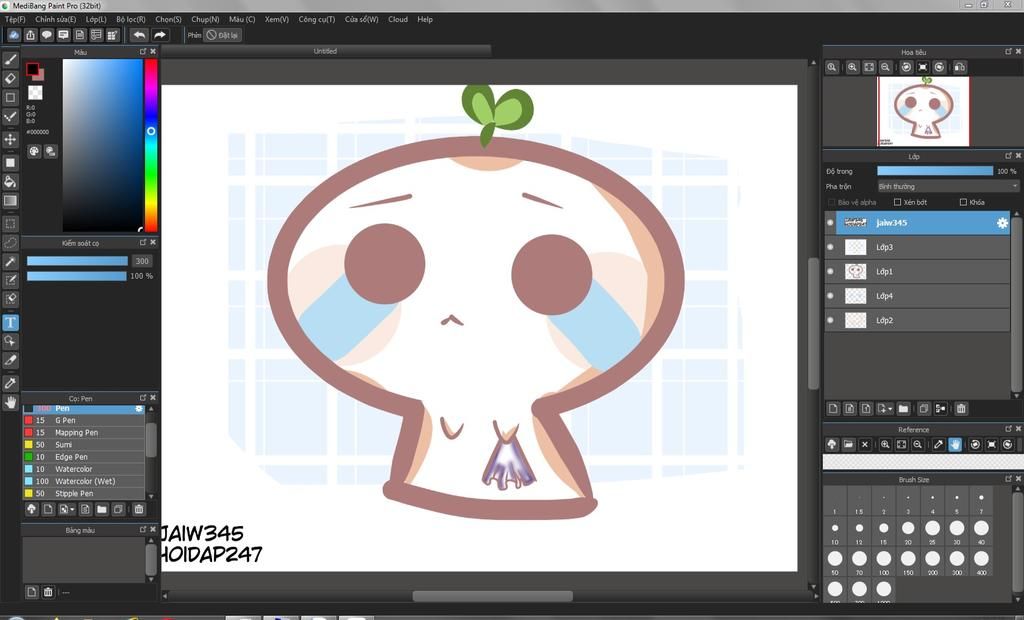The image size is (1024, 620).
Task: Select the G Pen brush
Action: 84,420
